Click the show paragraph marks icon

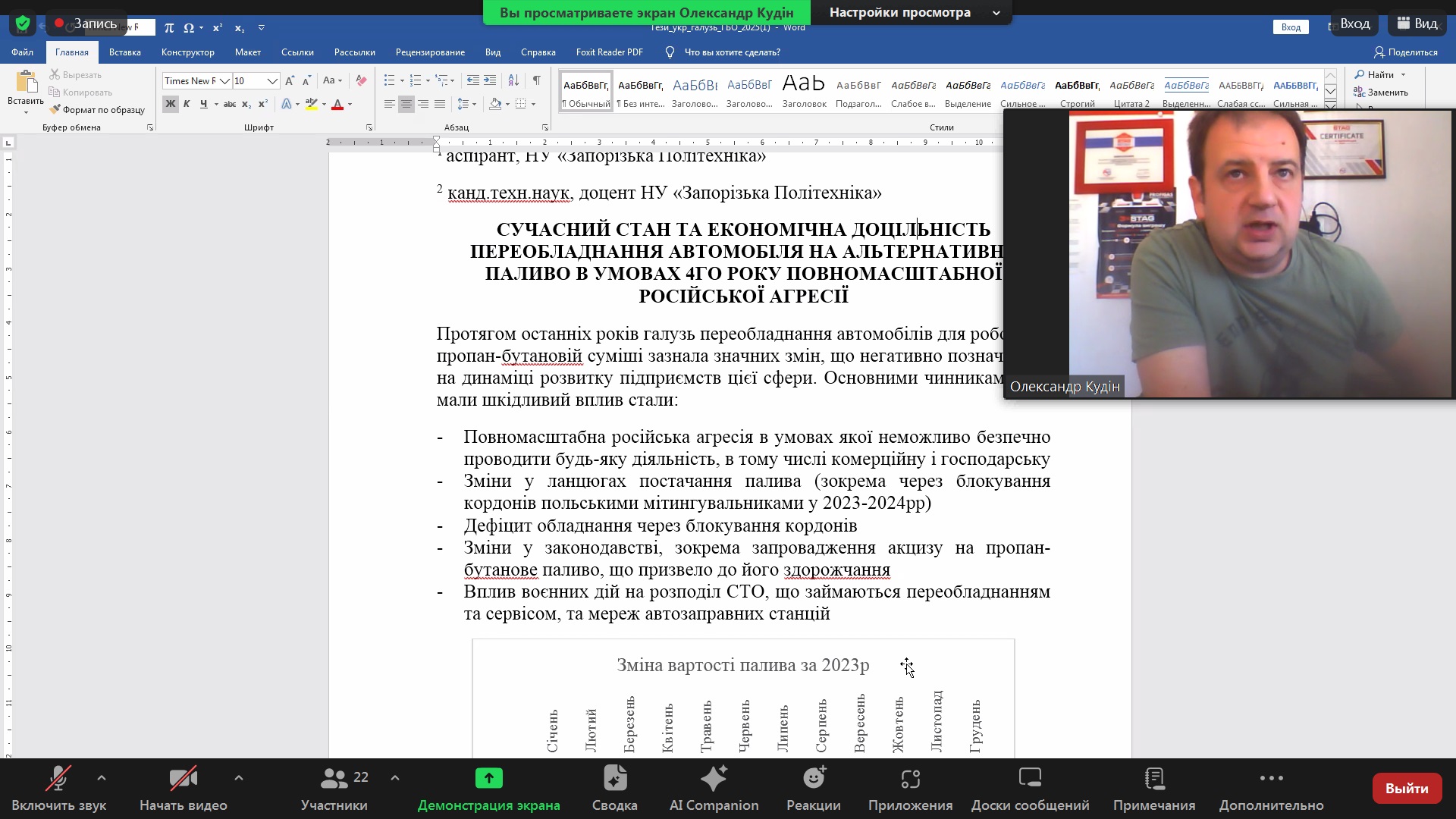point(536,80)
